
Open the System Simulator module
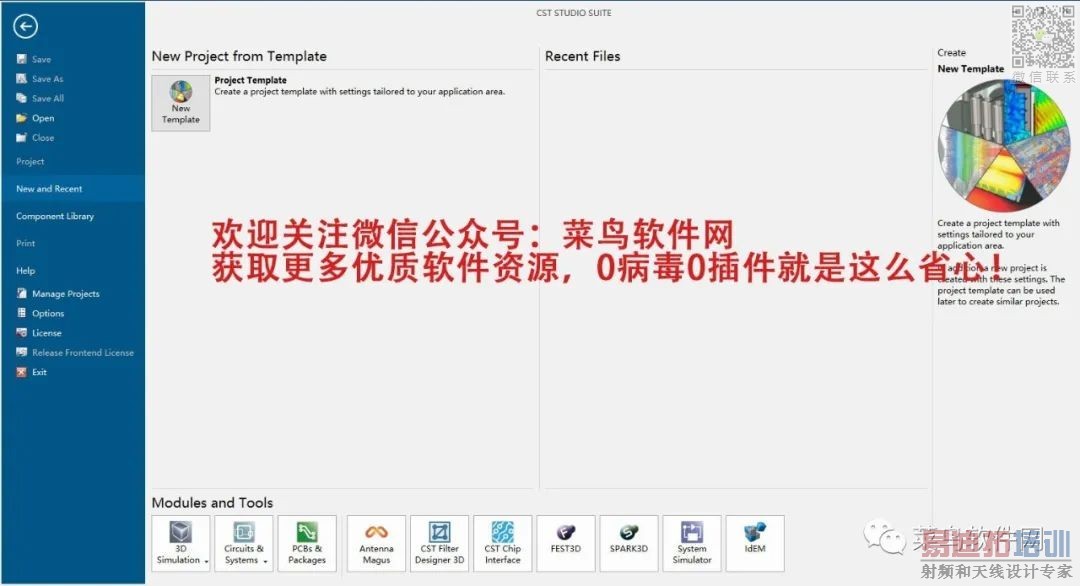(x=692, y=543)
